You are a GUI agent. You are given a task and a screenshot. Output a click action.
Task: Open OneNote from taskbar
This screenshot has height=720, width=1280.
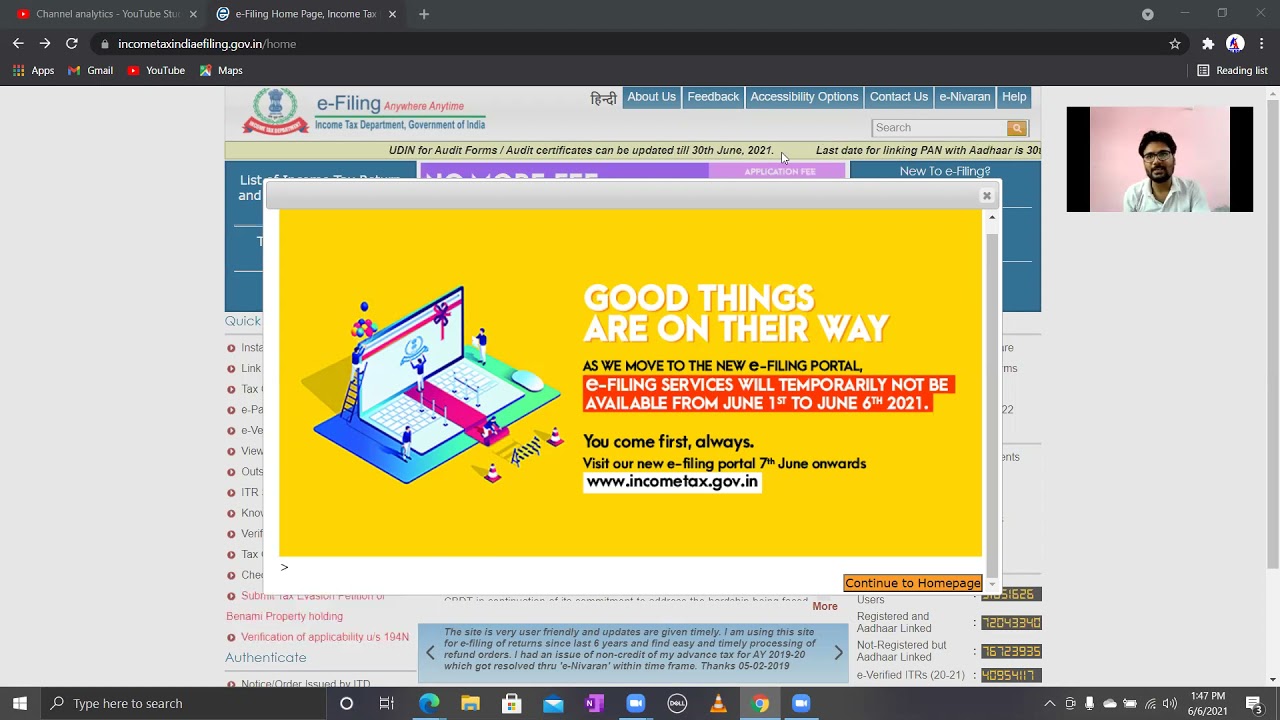pyautogui.click(x=594, y=704)
